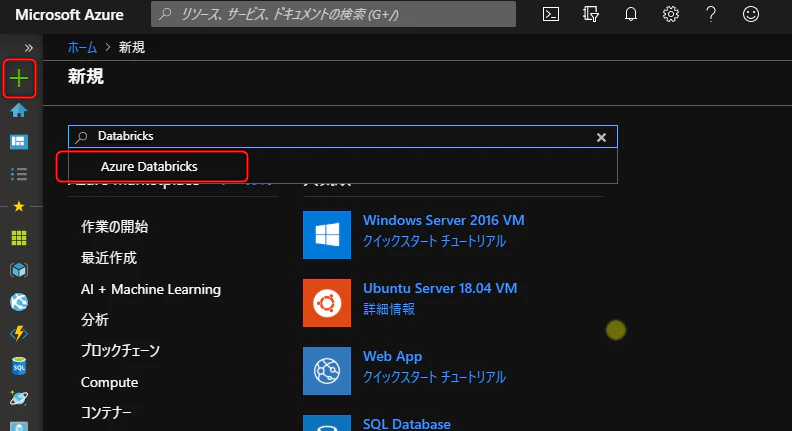The width and height of the screenshot is (792, 431).
Task: Open the Home icon in sidebar
Action: tap(18, 110)
